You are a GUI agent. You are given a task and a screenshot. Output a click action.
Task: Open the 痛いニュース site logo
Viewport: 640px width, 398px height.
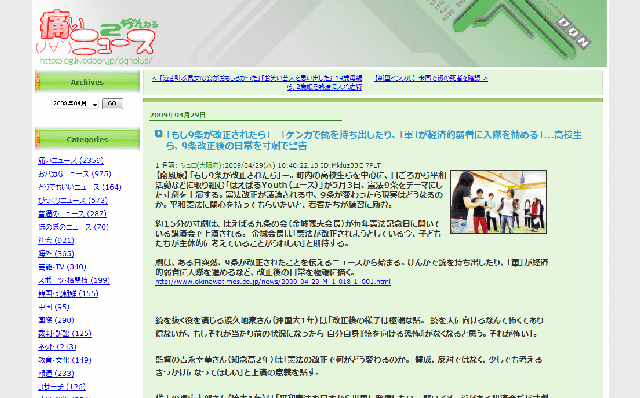click(x=96, y=33)
